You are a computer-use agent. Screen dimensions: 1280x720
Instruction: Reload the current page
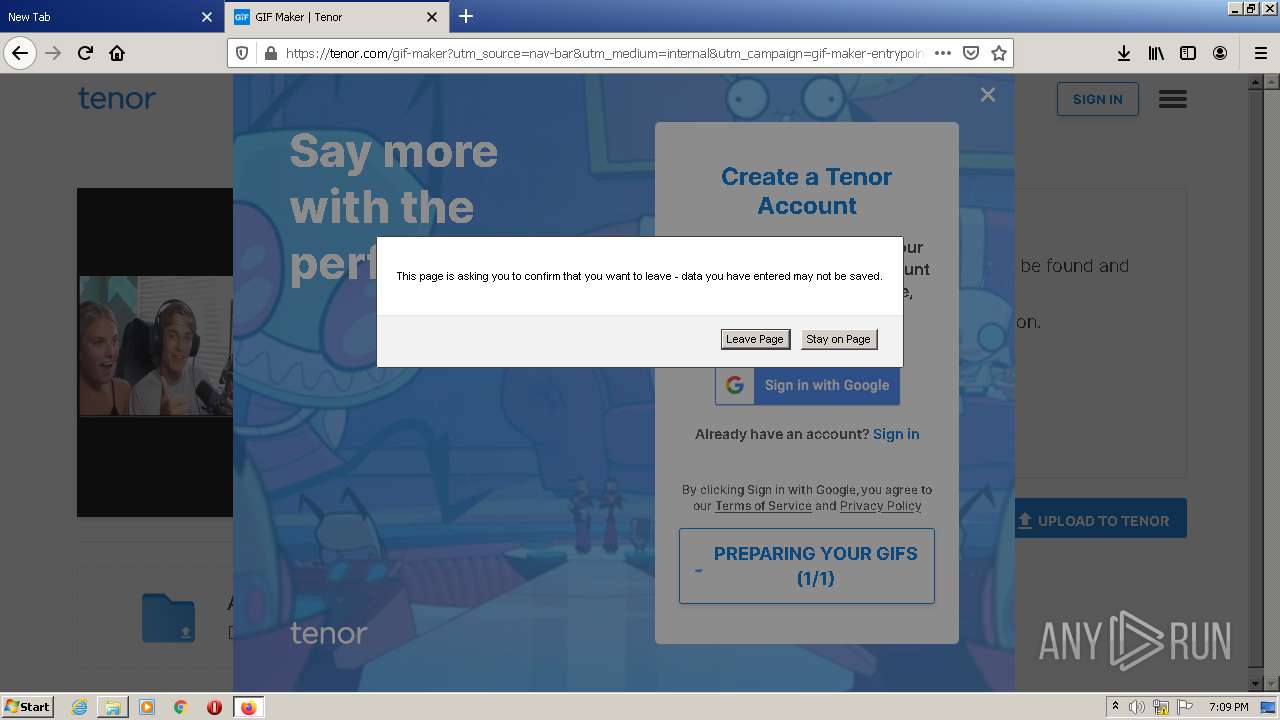(85, 53)
